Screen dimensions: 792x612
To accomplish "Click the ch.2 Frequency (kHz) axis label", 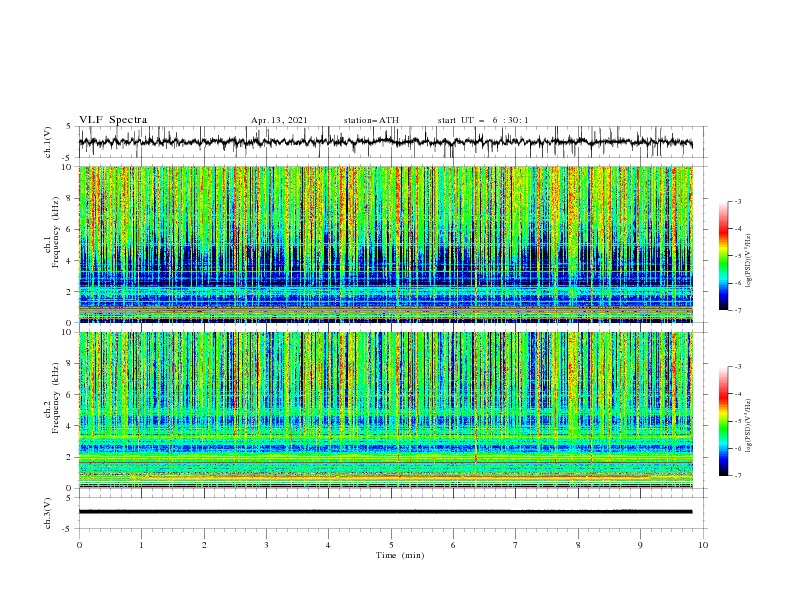I will pos(52,398).
